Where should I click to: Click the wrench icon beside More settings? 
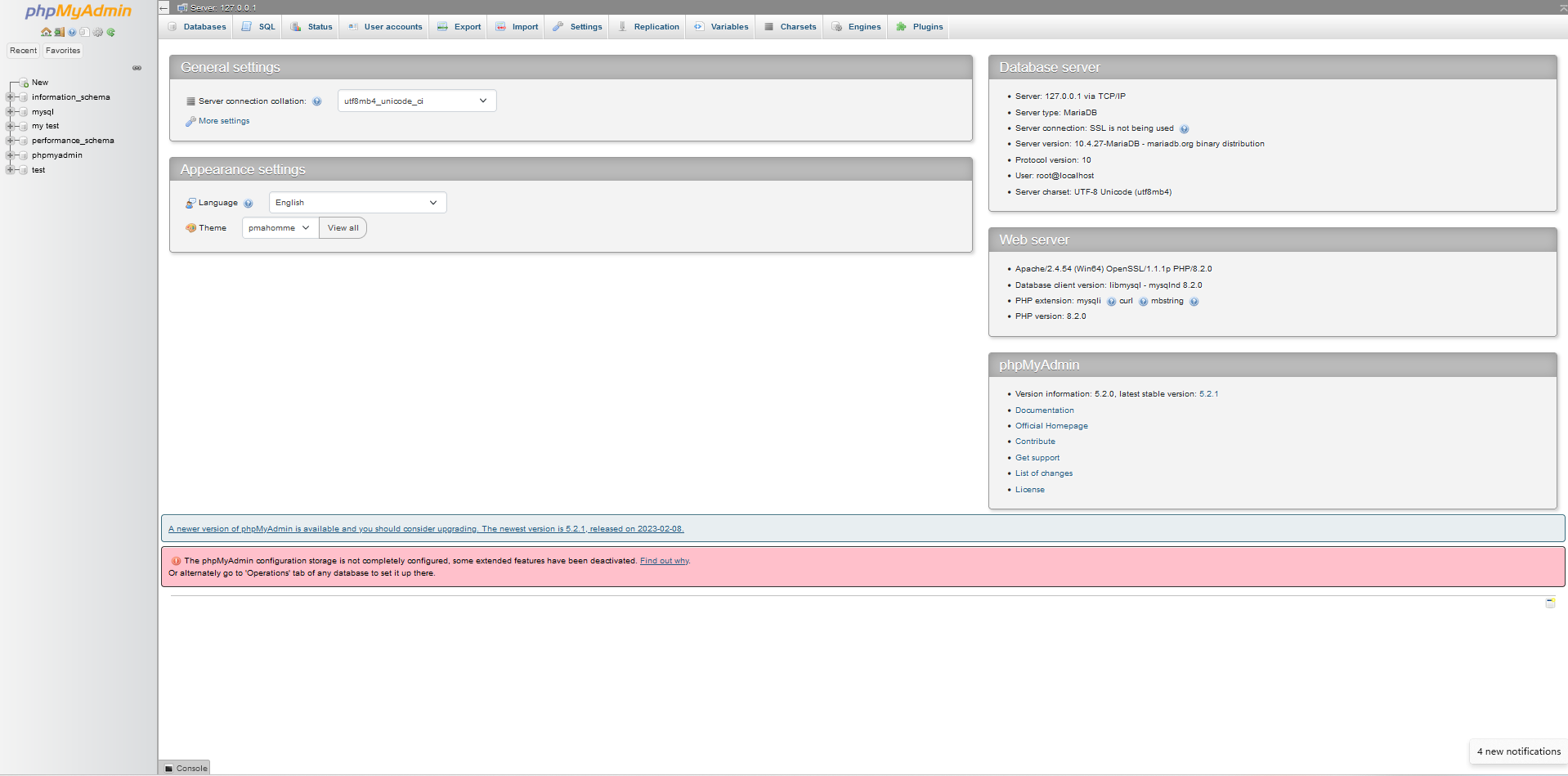tap(190, 121)
